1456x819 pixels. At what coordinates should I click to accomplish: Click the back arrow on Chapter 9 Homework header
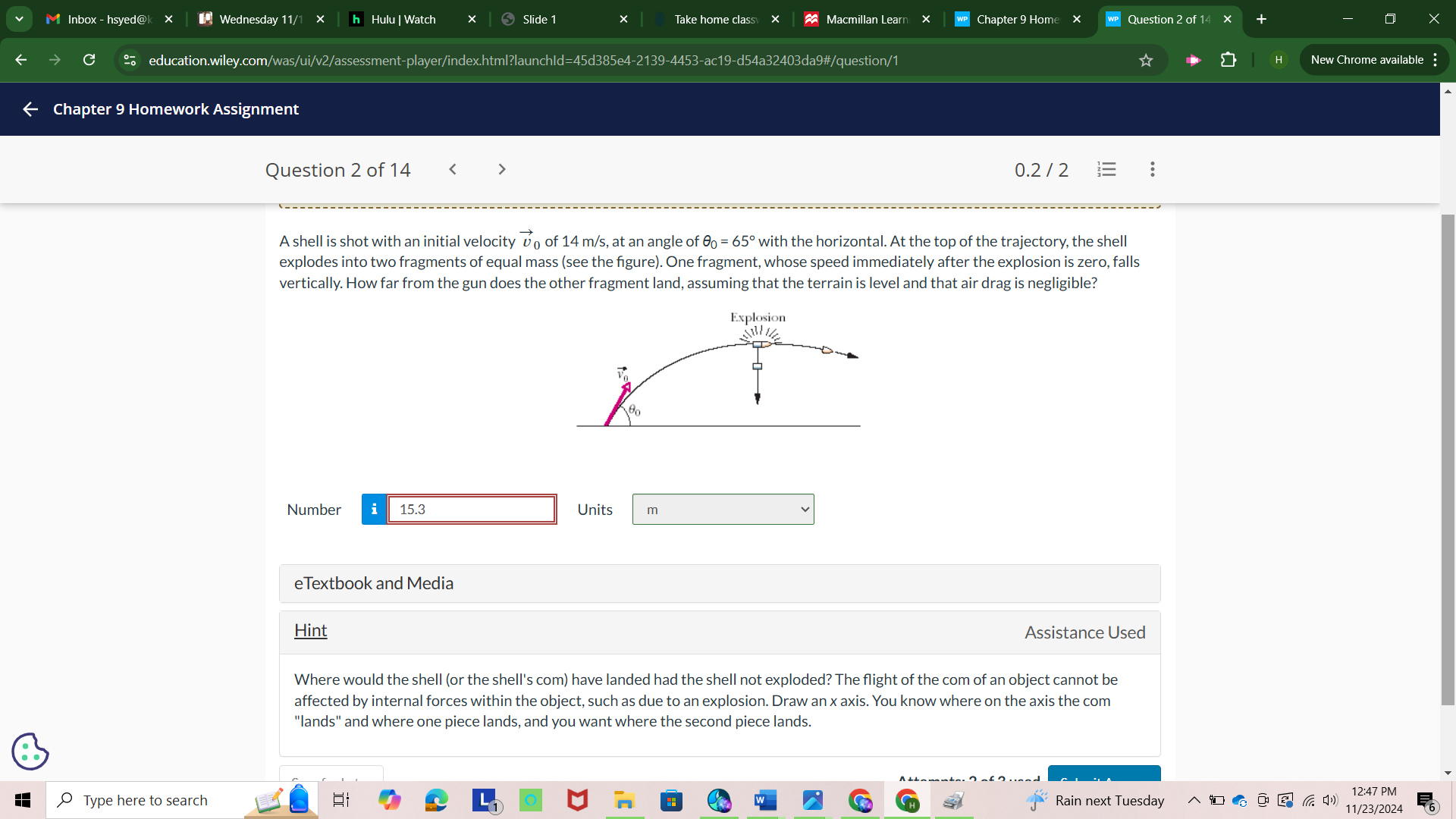[x=30, y=108]
